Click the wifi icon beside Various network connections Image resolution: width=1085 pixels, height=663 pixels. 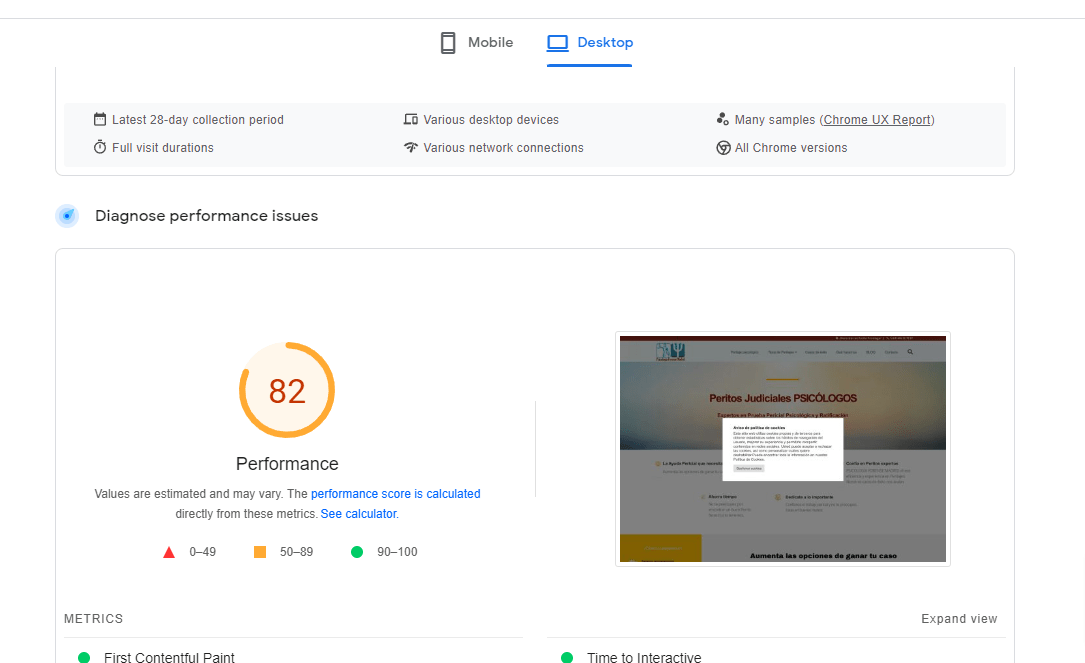pyautogui.click(x=410, y=147)
